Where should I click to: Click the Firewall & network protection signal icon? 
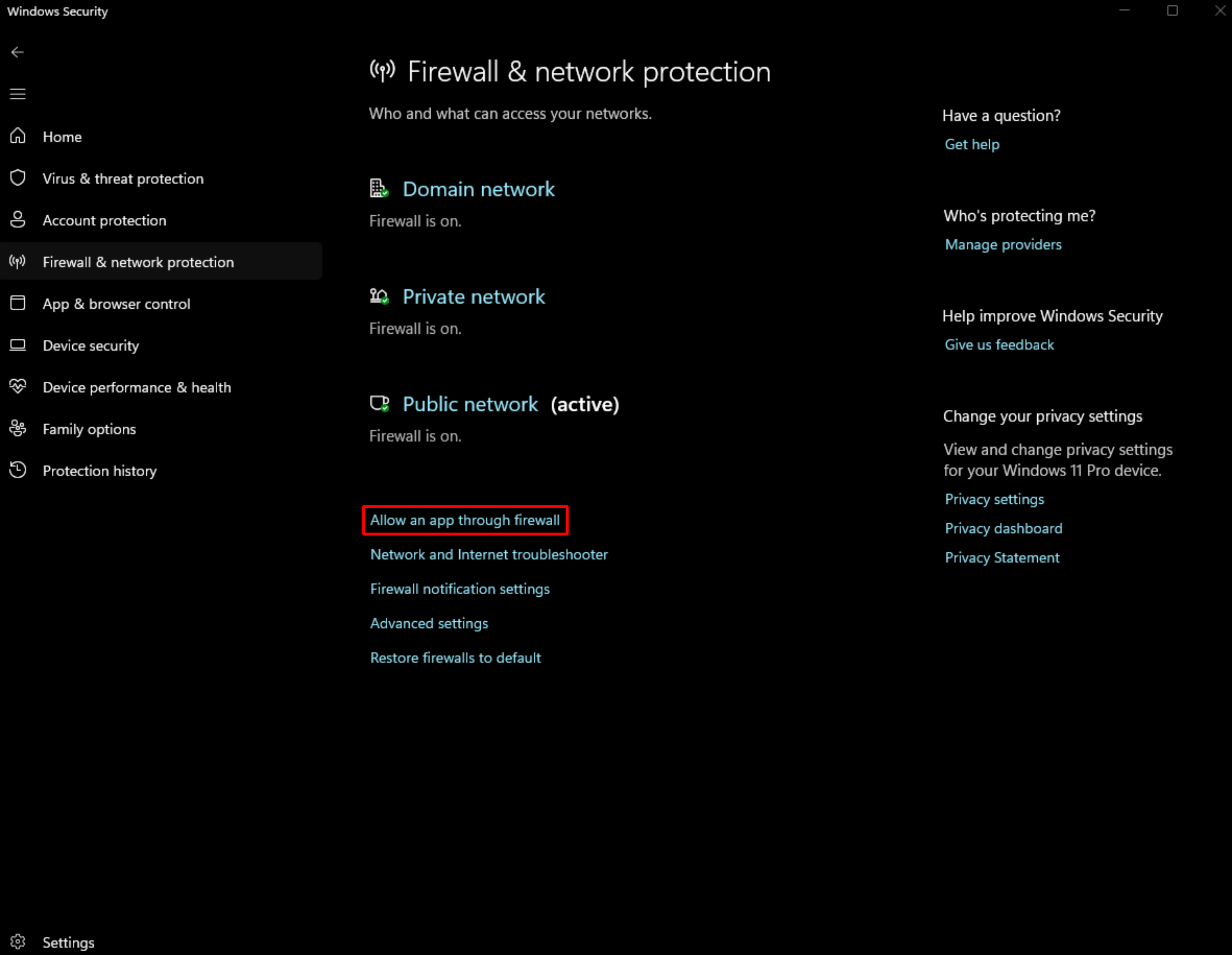(x=18, y=262)
